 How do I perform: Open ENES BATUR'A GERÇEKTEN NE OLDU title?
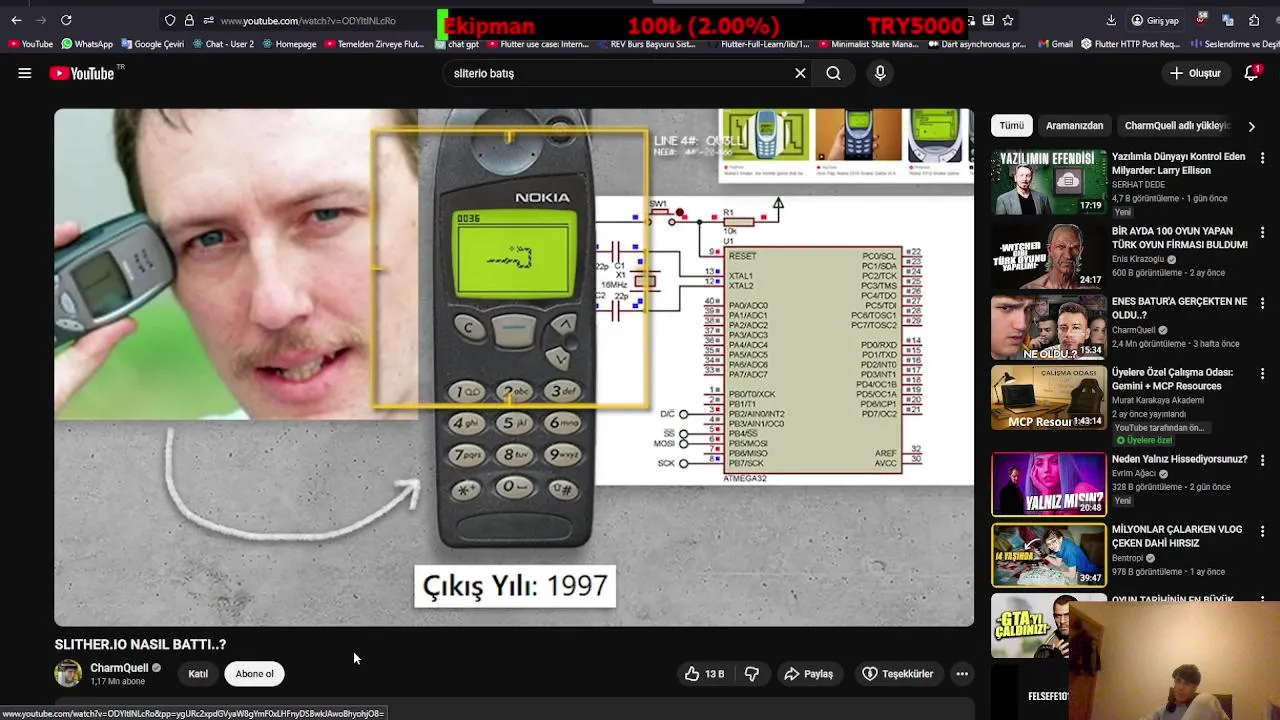click(1179, 308)
